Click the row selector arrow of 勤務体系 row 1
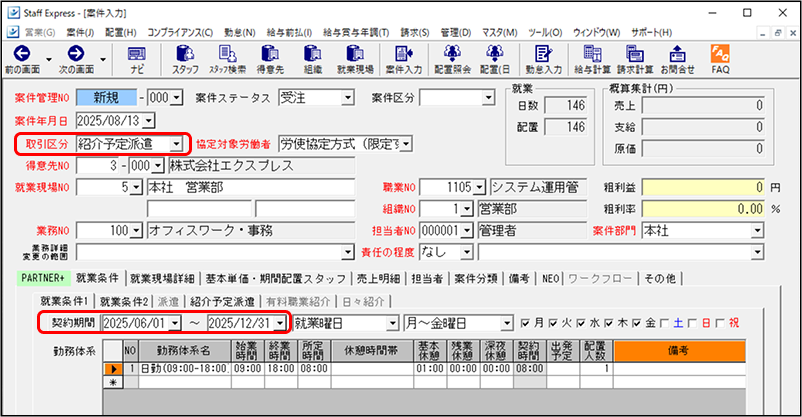The width and height of the screenshot is (802, 417). [x=113, y=368]
